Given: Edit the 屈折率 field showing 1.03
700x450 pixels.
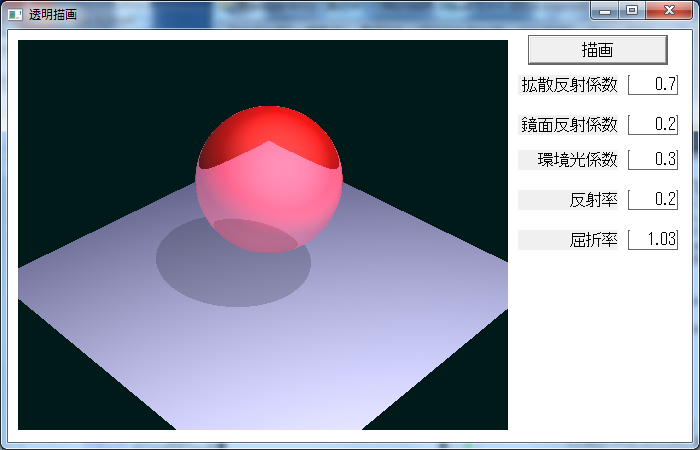Looking at the screenshot, I should [653, 240].
